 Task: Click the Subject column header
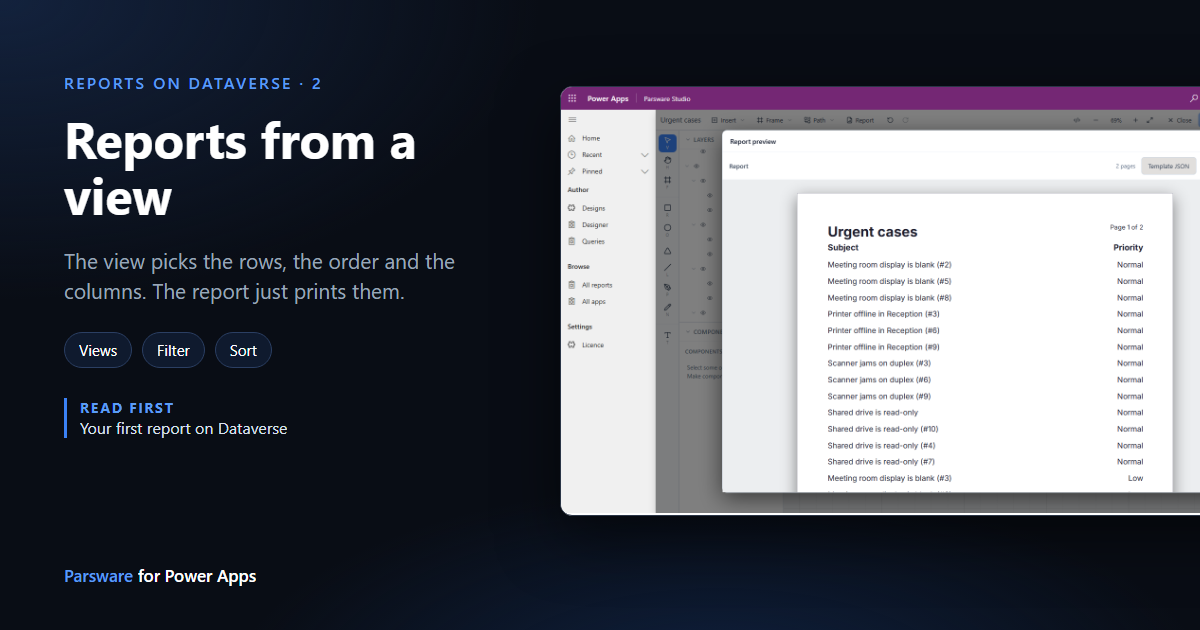(843, 247)
